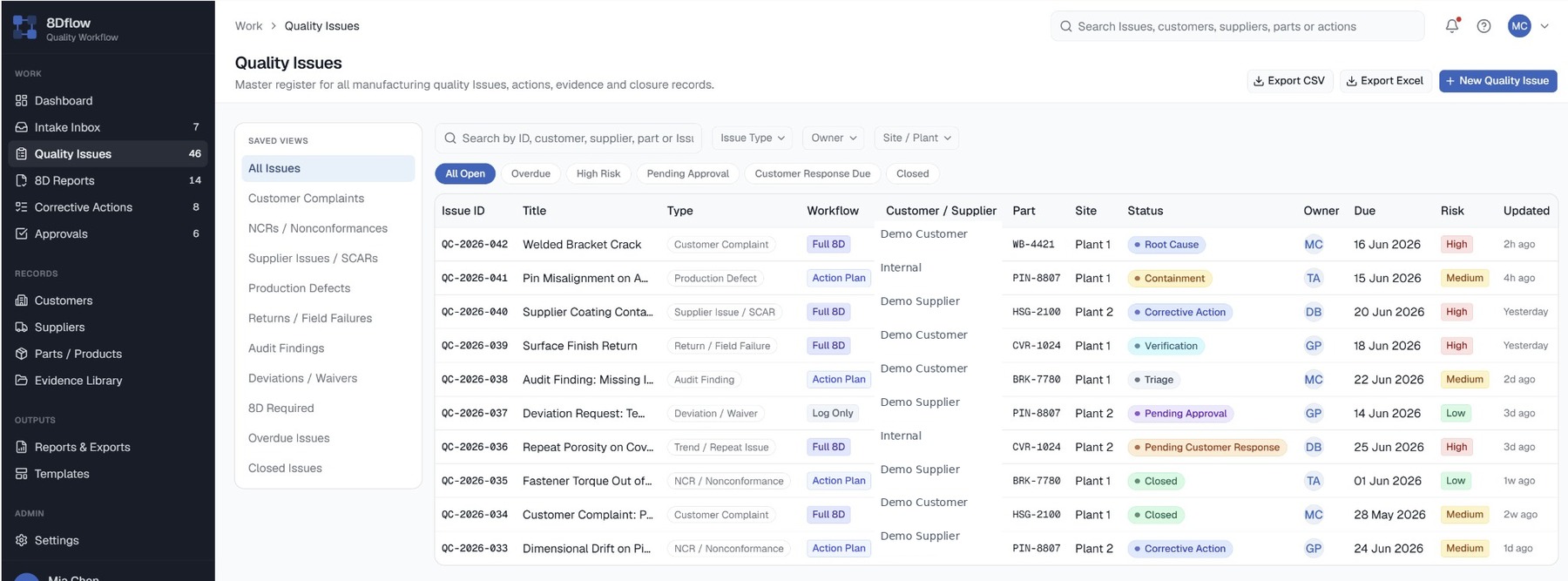Click the TA owner avatar for QC-2026-041
The image size is (1568, 581).
pos(1314,278)
